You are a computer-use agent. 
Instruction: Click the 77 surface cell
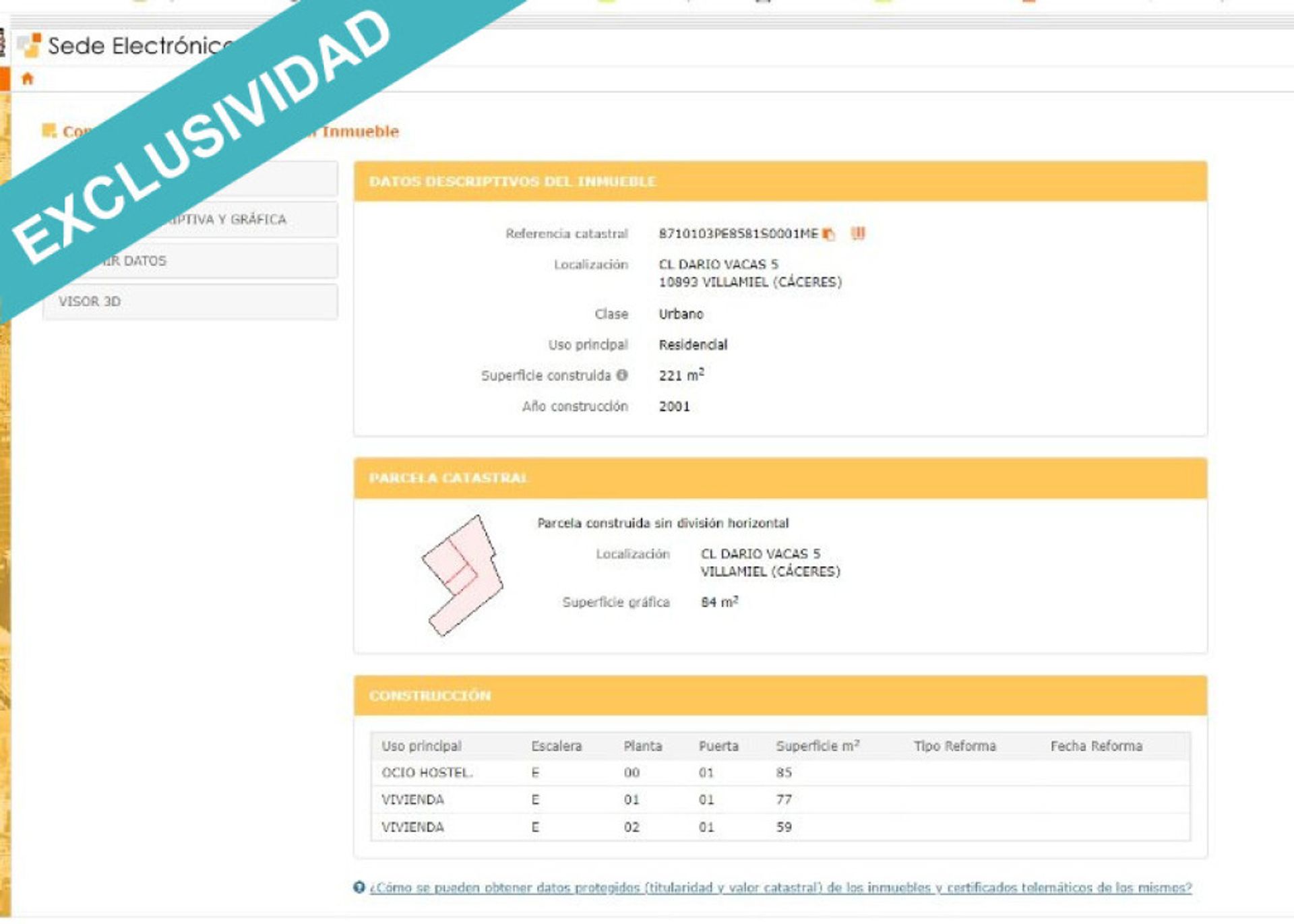[x=783, y=800]
